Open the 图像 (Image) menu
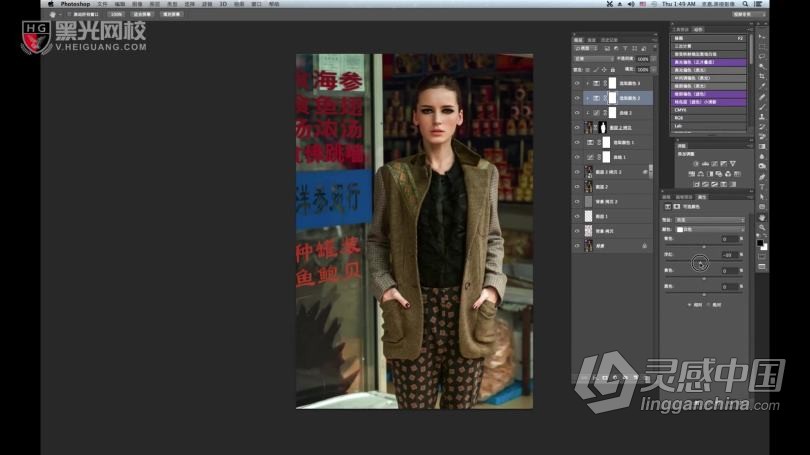The width and height of the screenshot is (810, 455). [137, 4]
